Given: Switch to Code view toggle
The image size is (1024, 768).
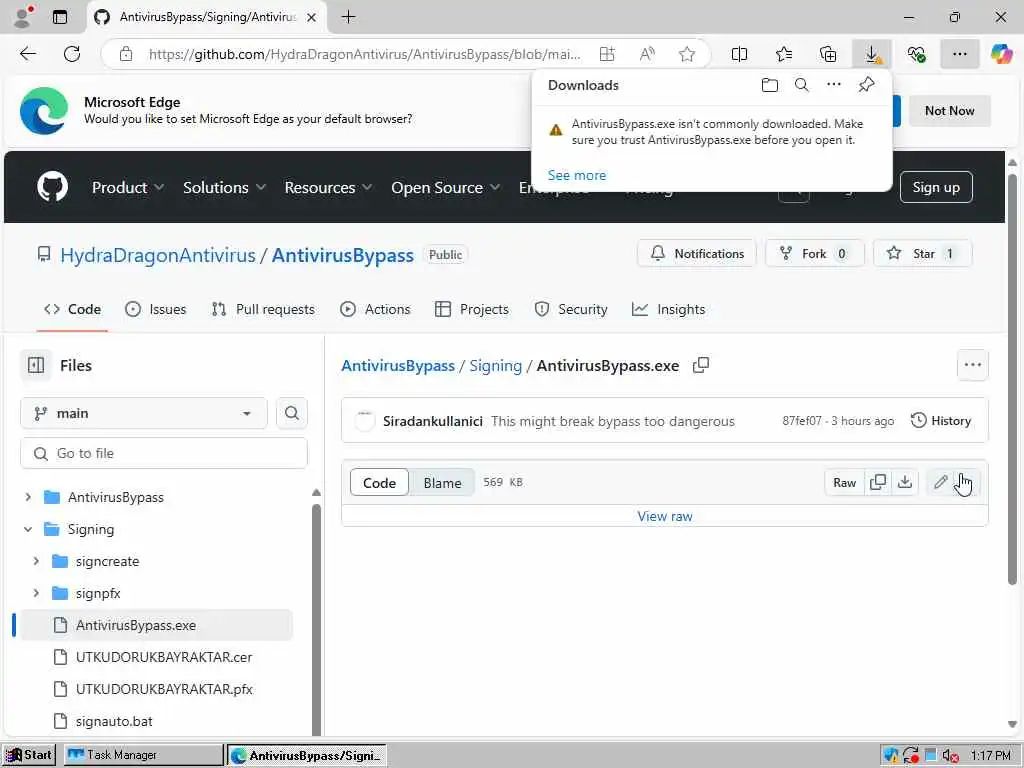Looking at the screenshot, I should click(x=379, y=483).
